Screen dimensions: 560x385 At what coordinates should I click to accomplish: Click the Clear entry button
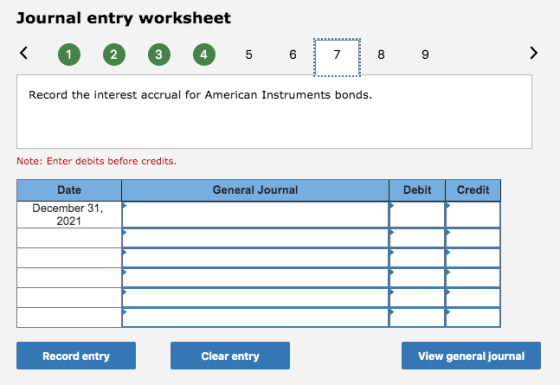pos(230,356)
